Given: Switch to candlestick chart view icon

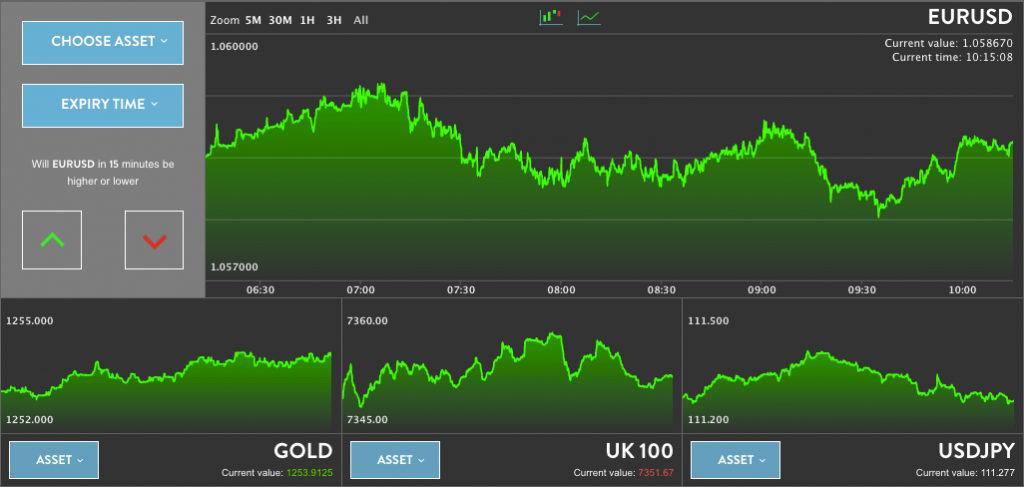Looking at the screenshot, I should point(551,18).
